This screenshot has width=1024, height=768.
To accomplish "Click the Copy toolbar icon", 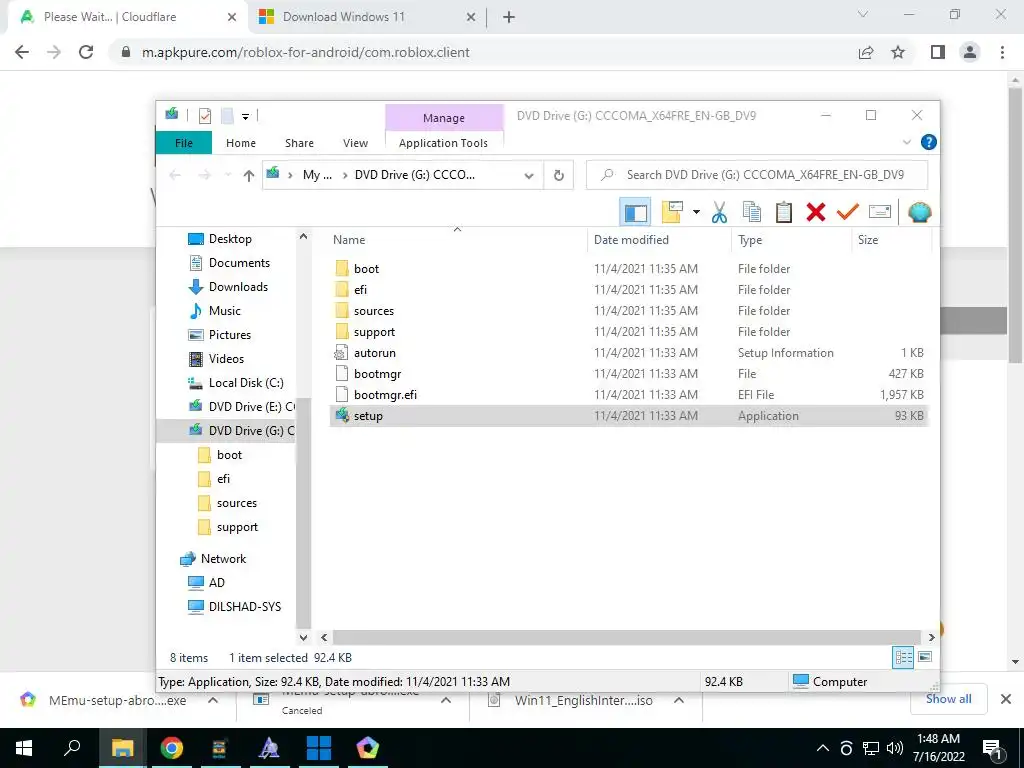I will 752,212.
